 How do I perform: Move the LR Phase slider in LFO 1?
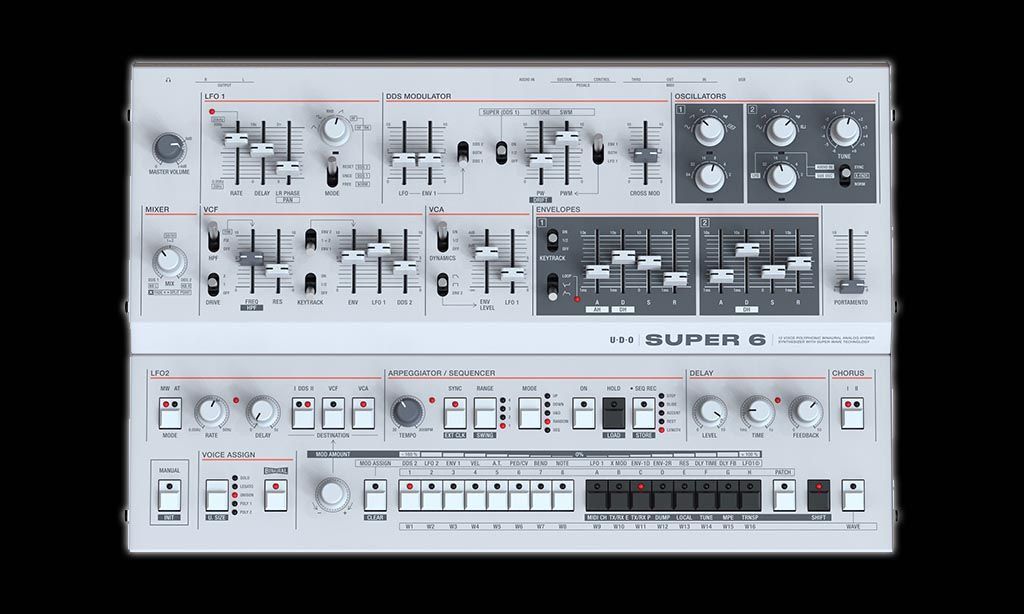pyautogui.click(x=287, y=167)
